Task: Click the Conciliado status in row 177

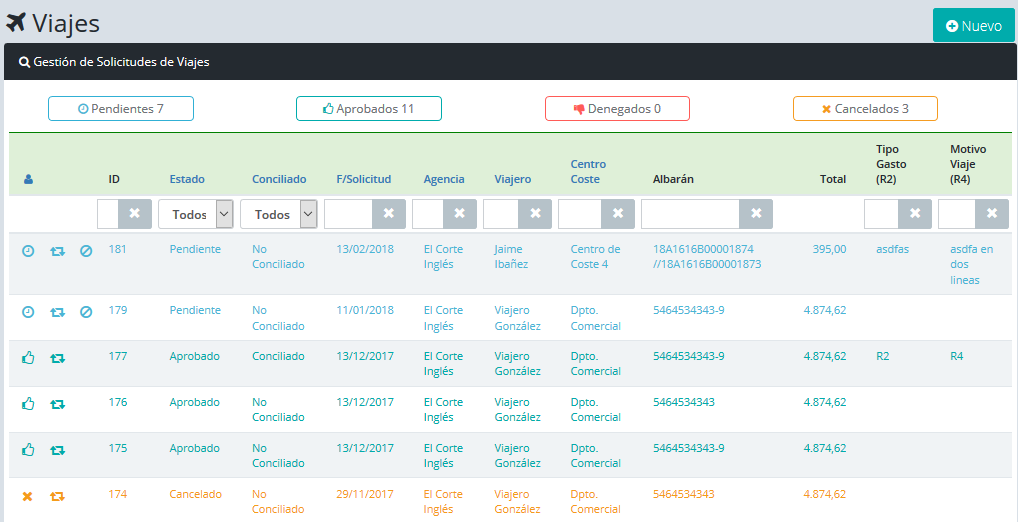Action: click(278, 356)
